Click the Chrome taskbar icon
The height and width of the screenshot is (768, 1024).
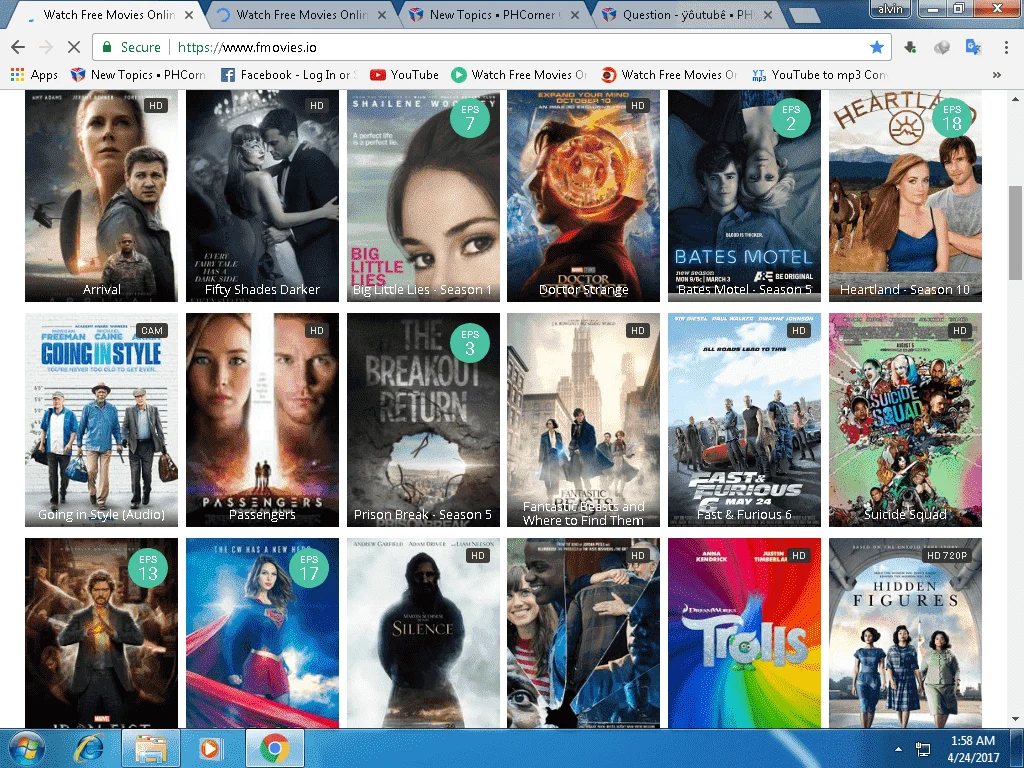pos(275,748)
